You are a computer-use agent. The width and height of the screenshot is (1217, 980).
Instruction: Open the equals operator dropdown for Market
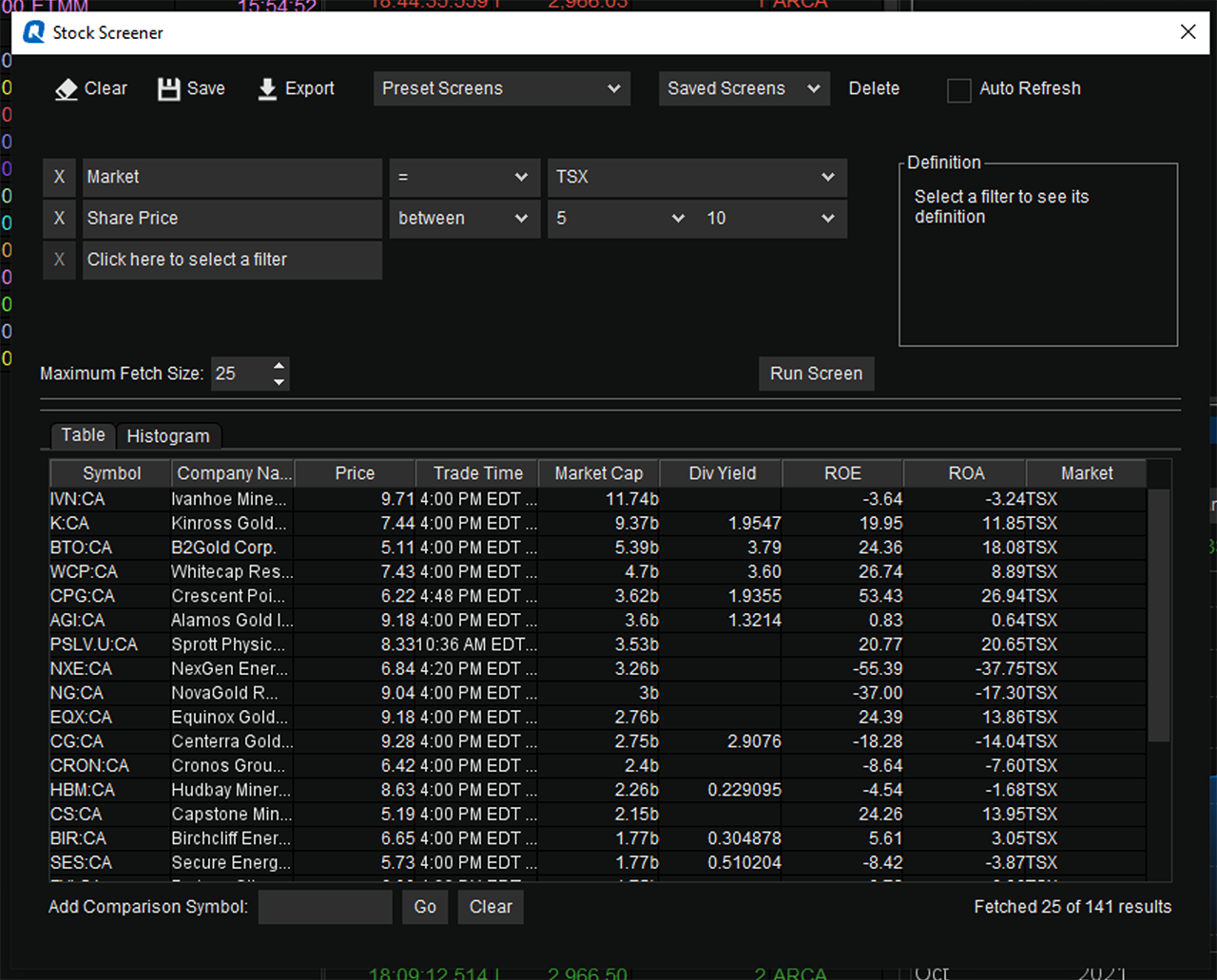click(464, 177)
